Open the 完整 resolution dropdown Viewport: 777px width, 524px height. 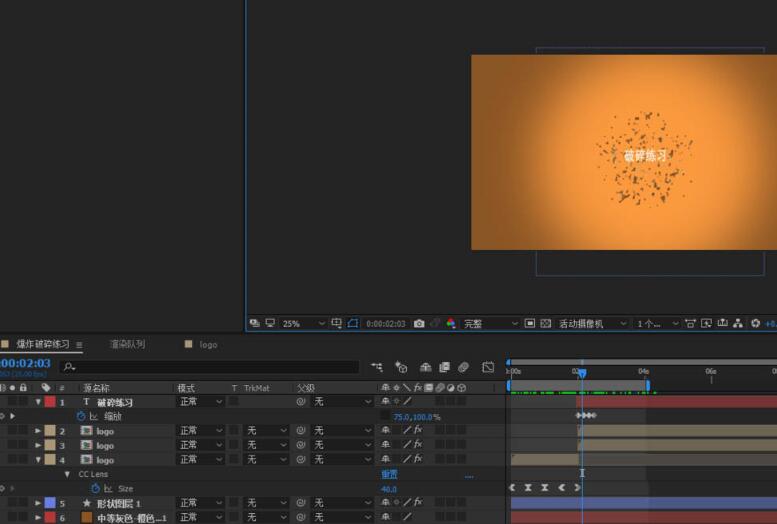click(x=491, y=324)
